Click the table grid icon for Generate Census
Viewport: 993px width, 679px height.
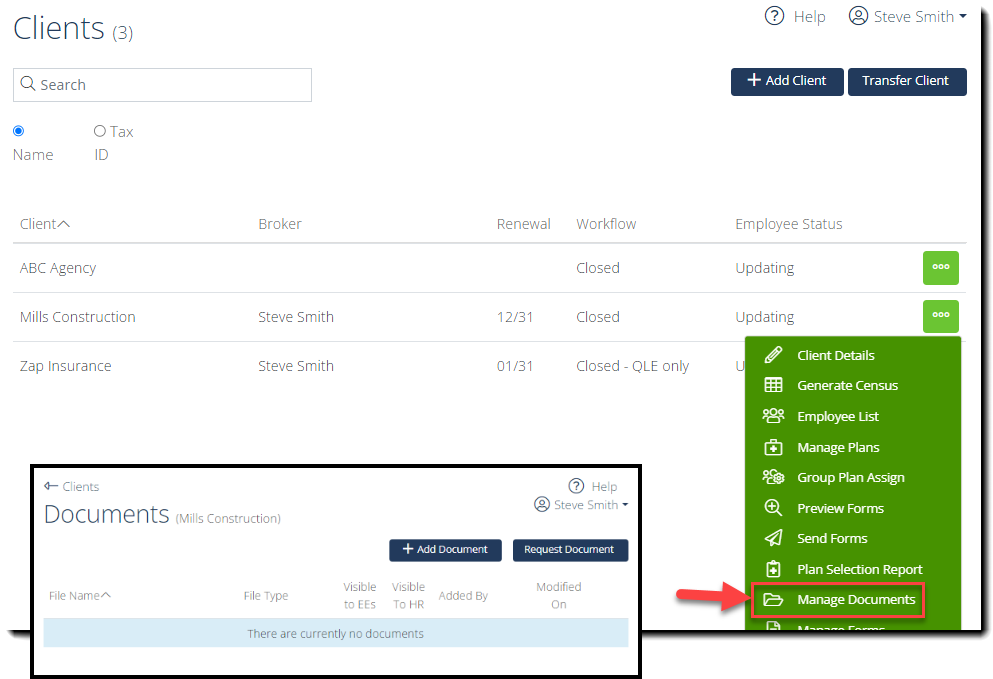pos(773,385)
